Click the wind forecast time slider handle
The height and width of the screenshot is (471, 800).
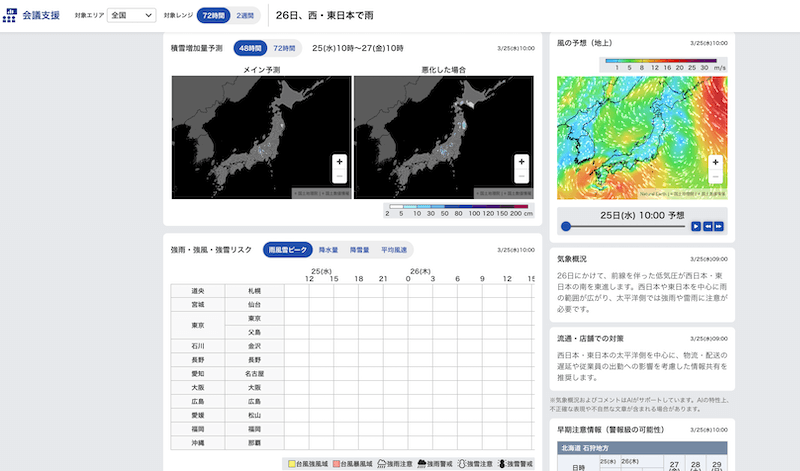[x=566, y=227]
